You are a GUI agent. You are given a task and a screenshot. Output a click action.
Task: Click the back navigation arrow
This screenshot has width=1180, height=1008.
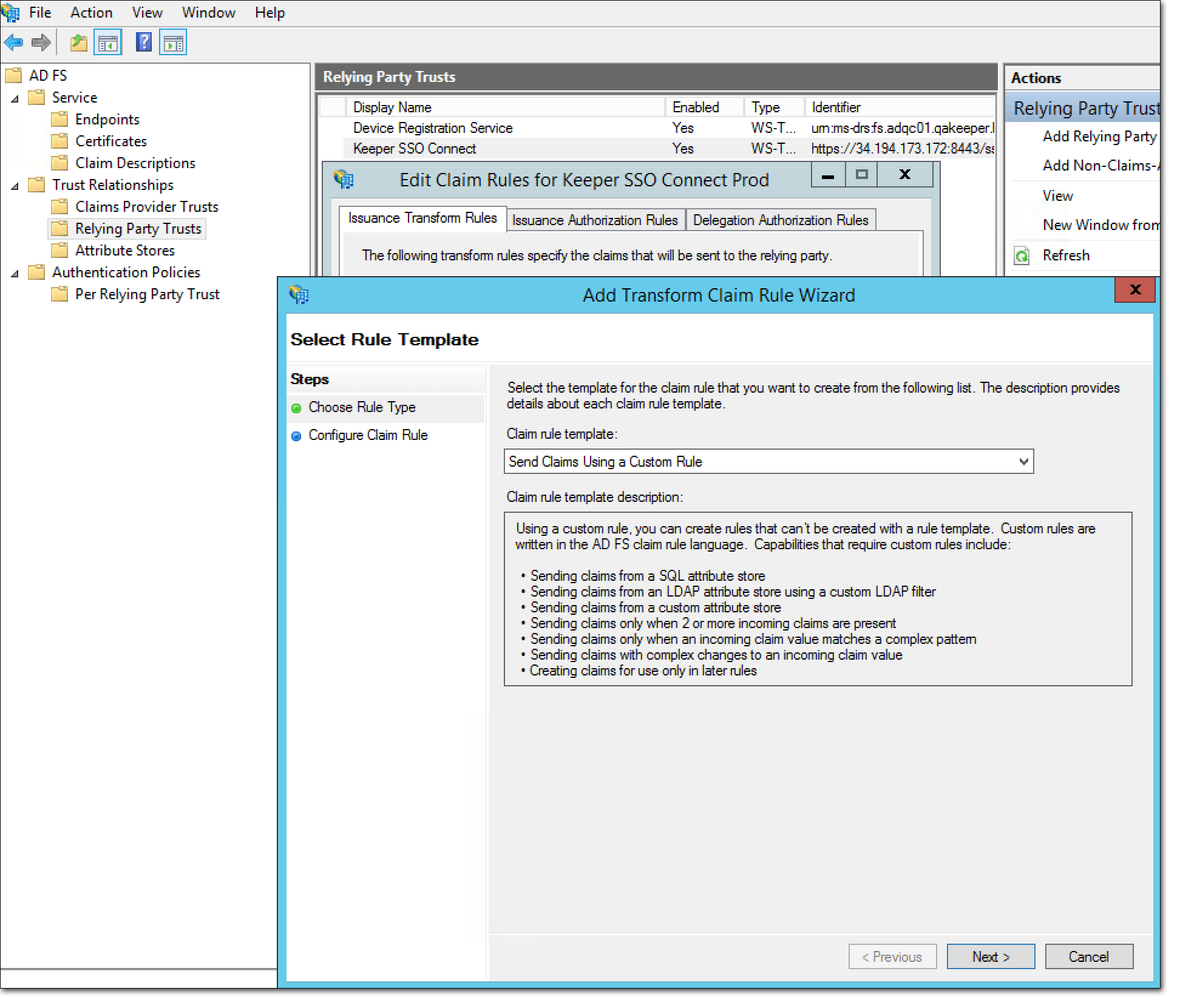pos(13,41)
